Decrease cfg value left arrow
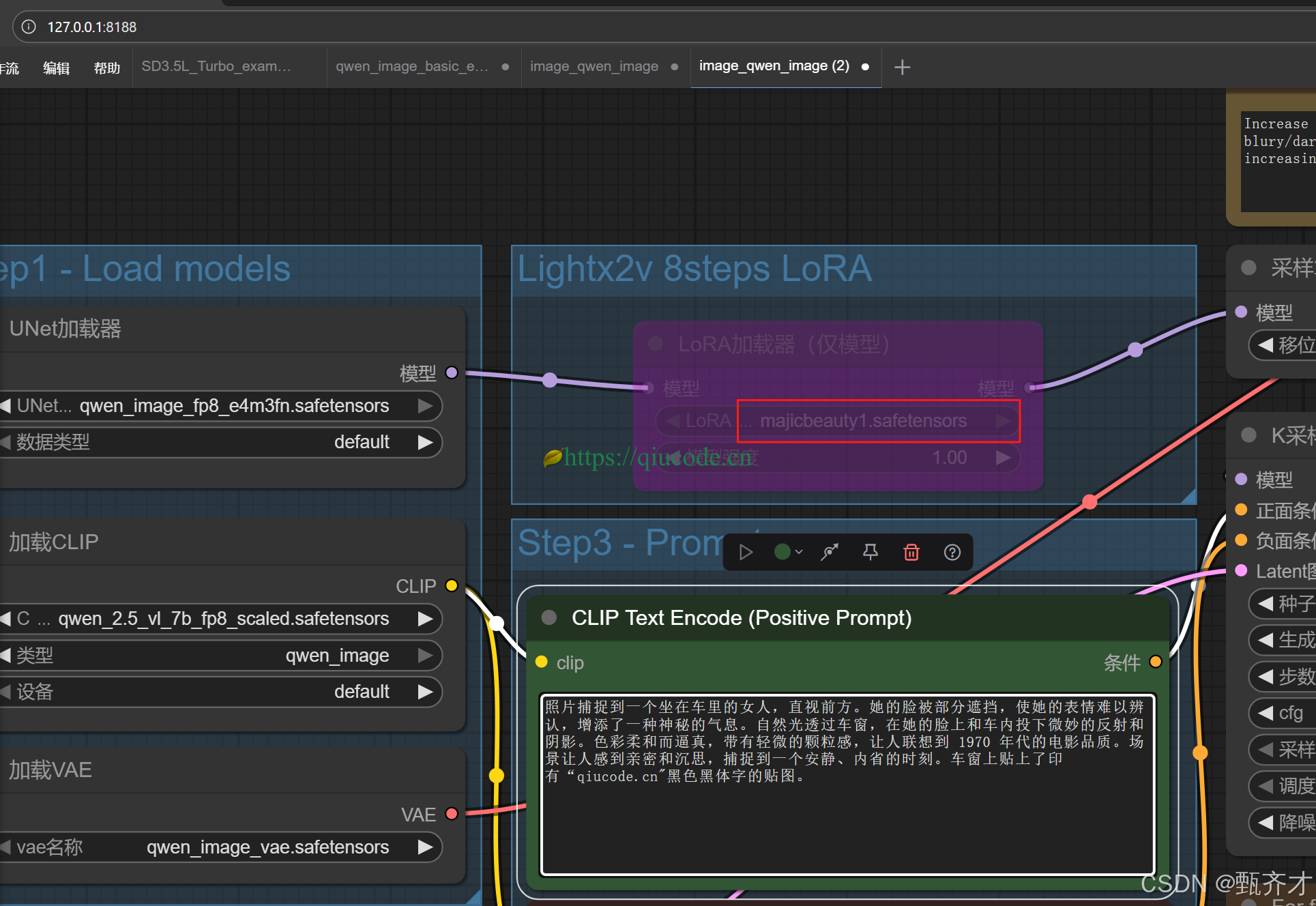The height and width of the screenshot is (906, 1316). [x=1266, y=713]
